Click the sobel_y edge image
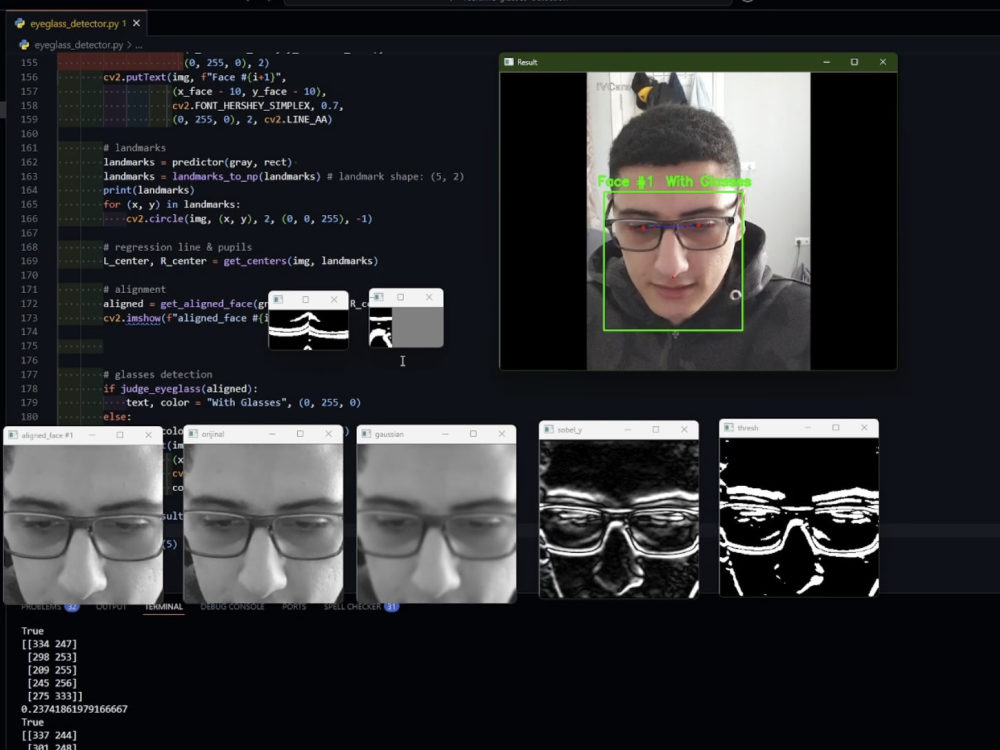Screen dimensions: 1000x750 619,518
